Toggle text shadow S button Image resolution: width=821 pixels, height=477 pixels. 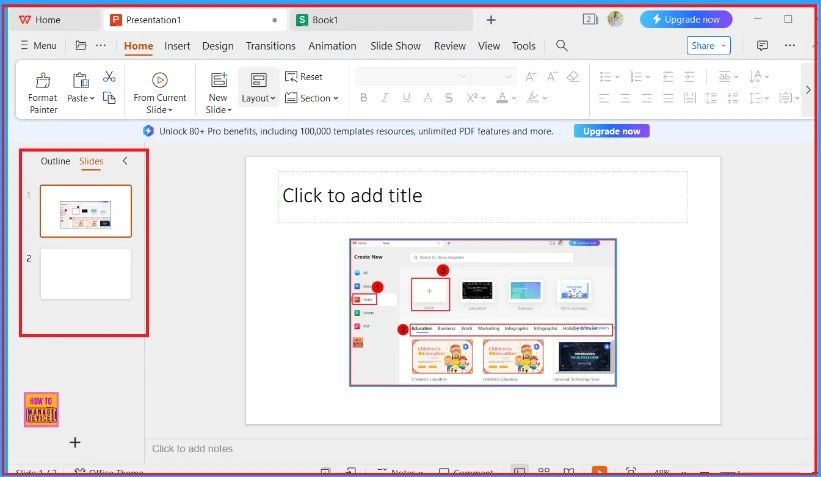[x=449, y=97]
